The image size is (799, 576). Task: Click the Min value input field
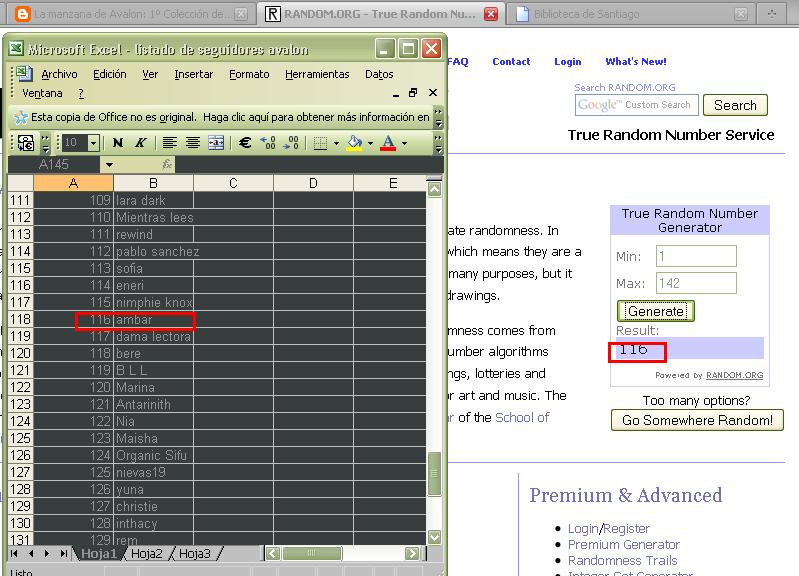696,256
